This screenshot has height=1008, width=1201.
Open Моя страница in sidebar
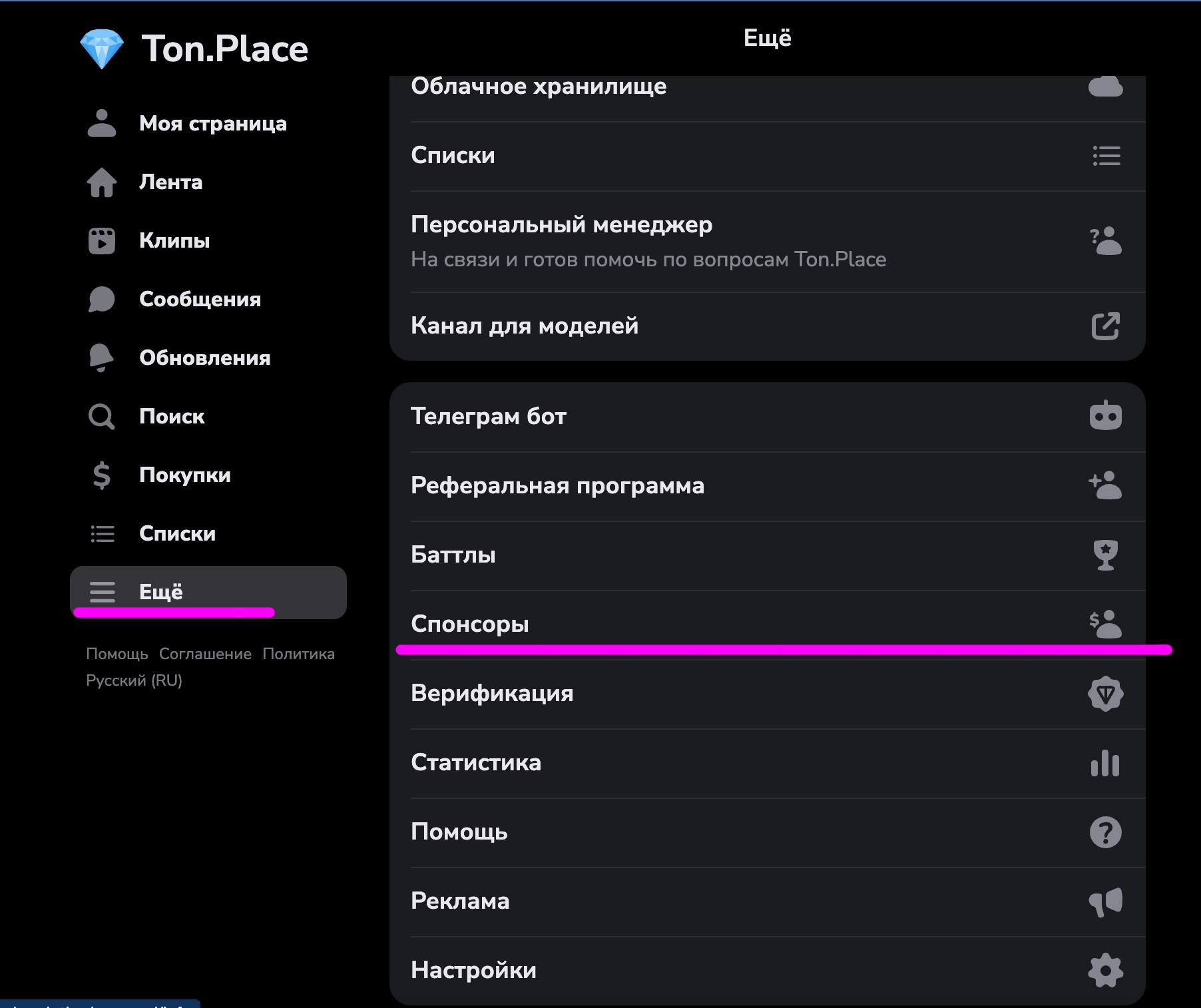212,124
